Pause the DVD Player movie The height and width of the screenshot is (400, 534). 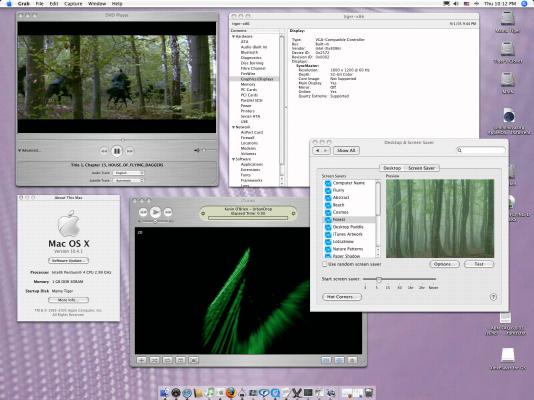tap(116, 150)
